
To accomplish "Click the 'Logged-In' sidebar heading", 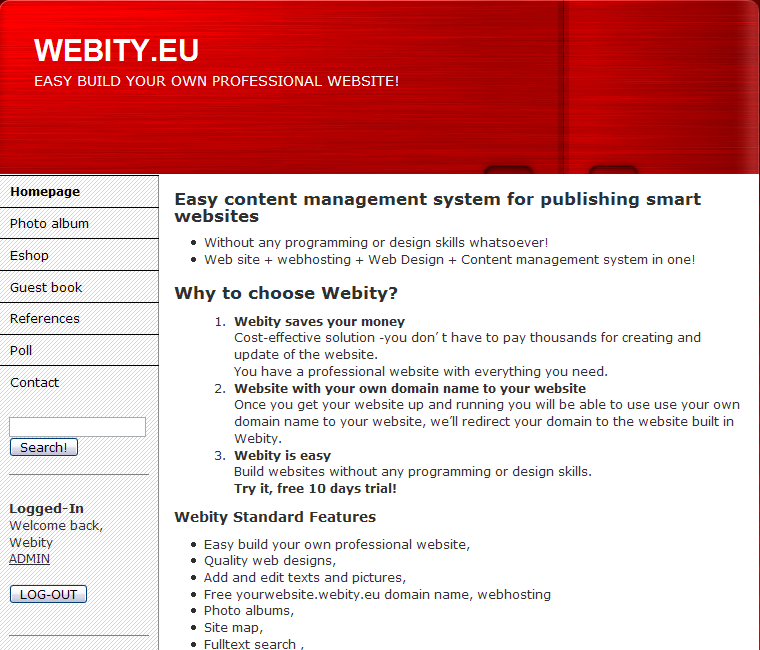I will [47, 508].
